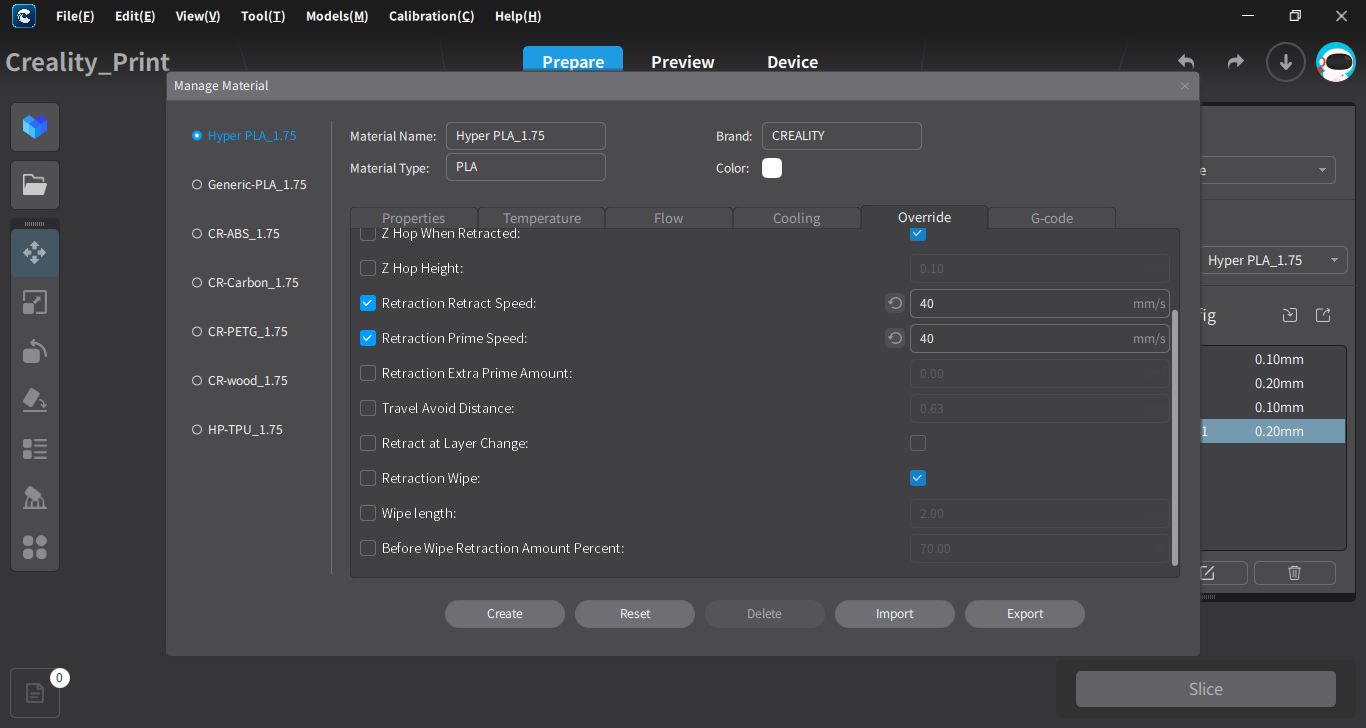Delete profile using the trash icon
This screenshot has height=728, width=1366.
1294,573
